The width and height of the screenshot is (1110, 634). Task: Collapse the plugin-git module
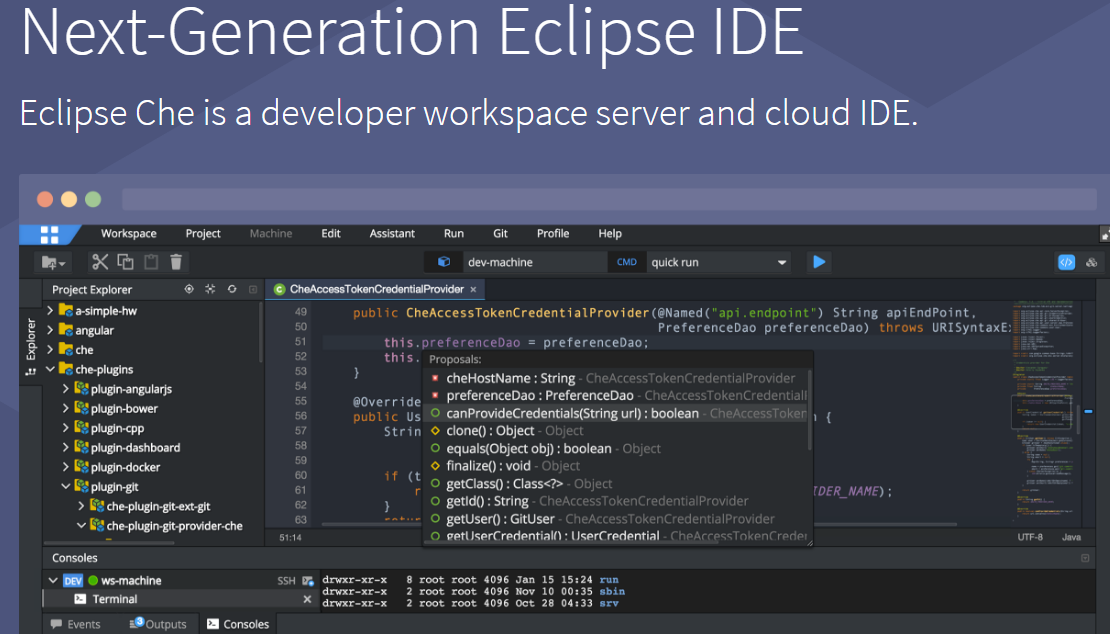coord(66,486)
